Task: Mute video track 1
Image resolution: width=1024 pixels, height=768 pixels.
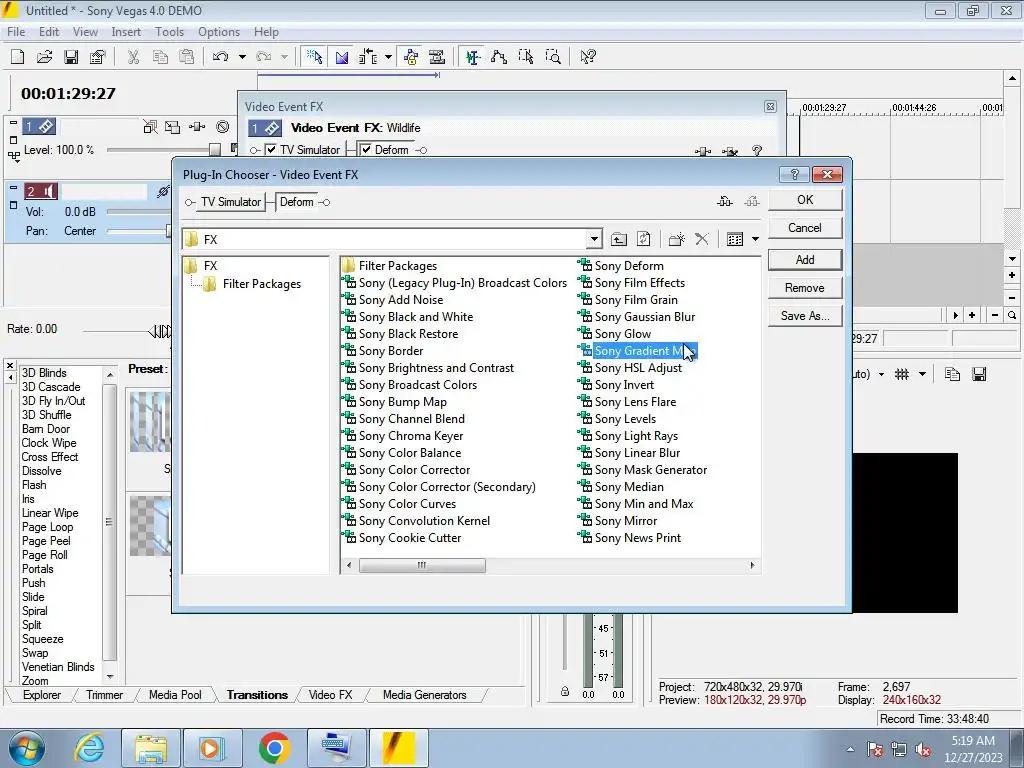Action: [223, 127]
